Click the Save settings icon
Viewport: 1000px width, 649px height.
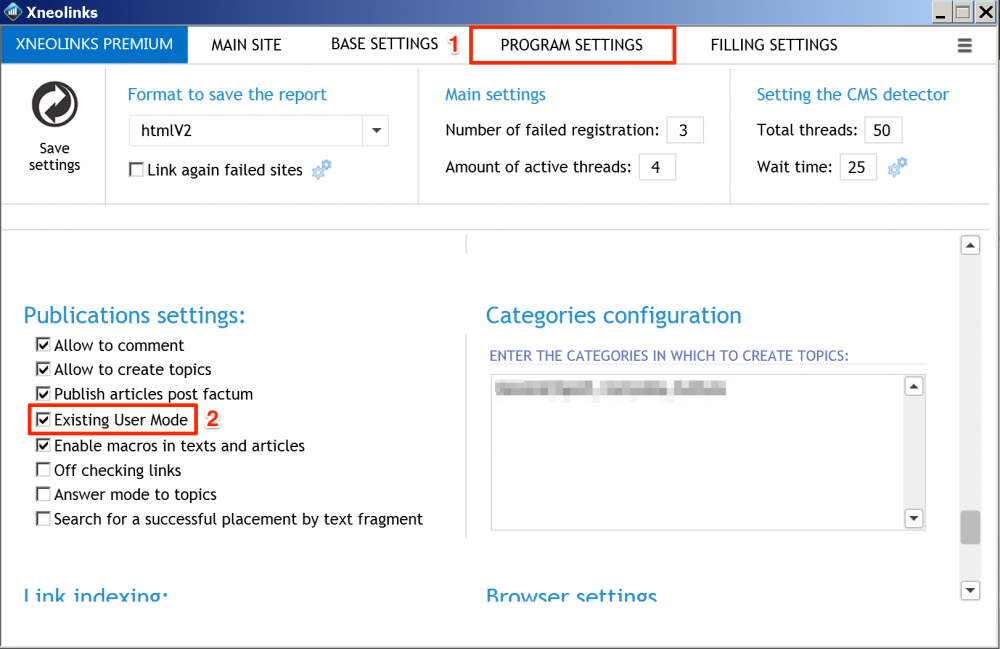click(x=55, y=104)
